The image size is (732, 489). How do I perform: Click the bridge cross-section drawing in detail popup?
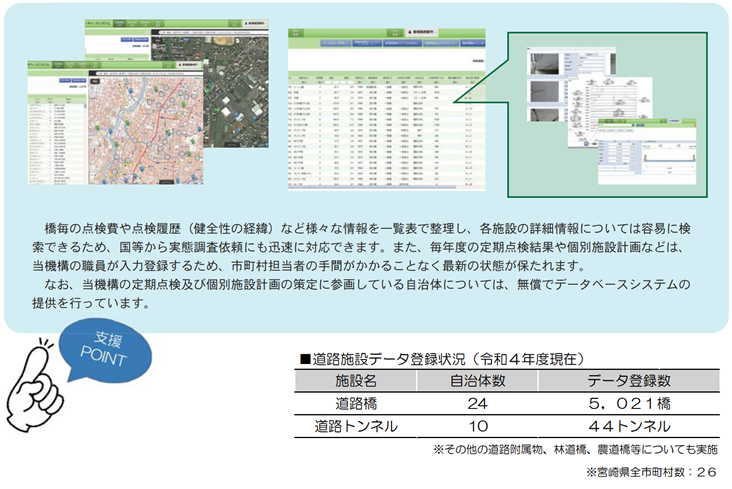click(669, 158)
